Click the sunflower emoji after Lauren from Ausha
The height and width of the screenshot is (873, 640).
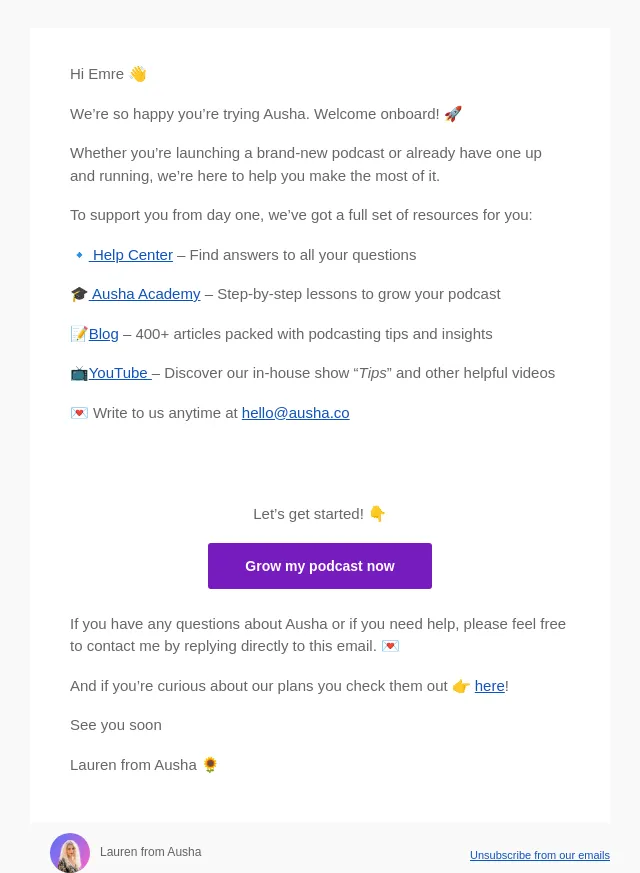(210, 765)
